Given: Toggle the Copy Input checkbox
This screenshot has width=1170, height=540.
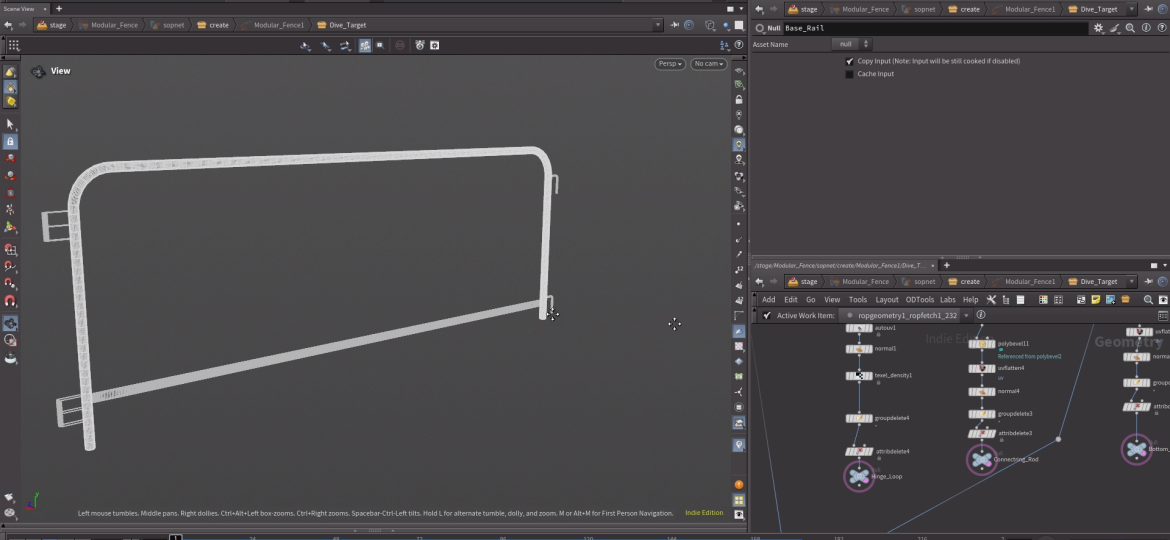Looking at the screenshot, I should [x=850, y=61].
